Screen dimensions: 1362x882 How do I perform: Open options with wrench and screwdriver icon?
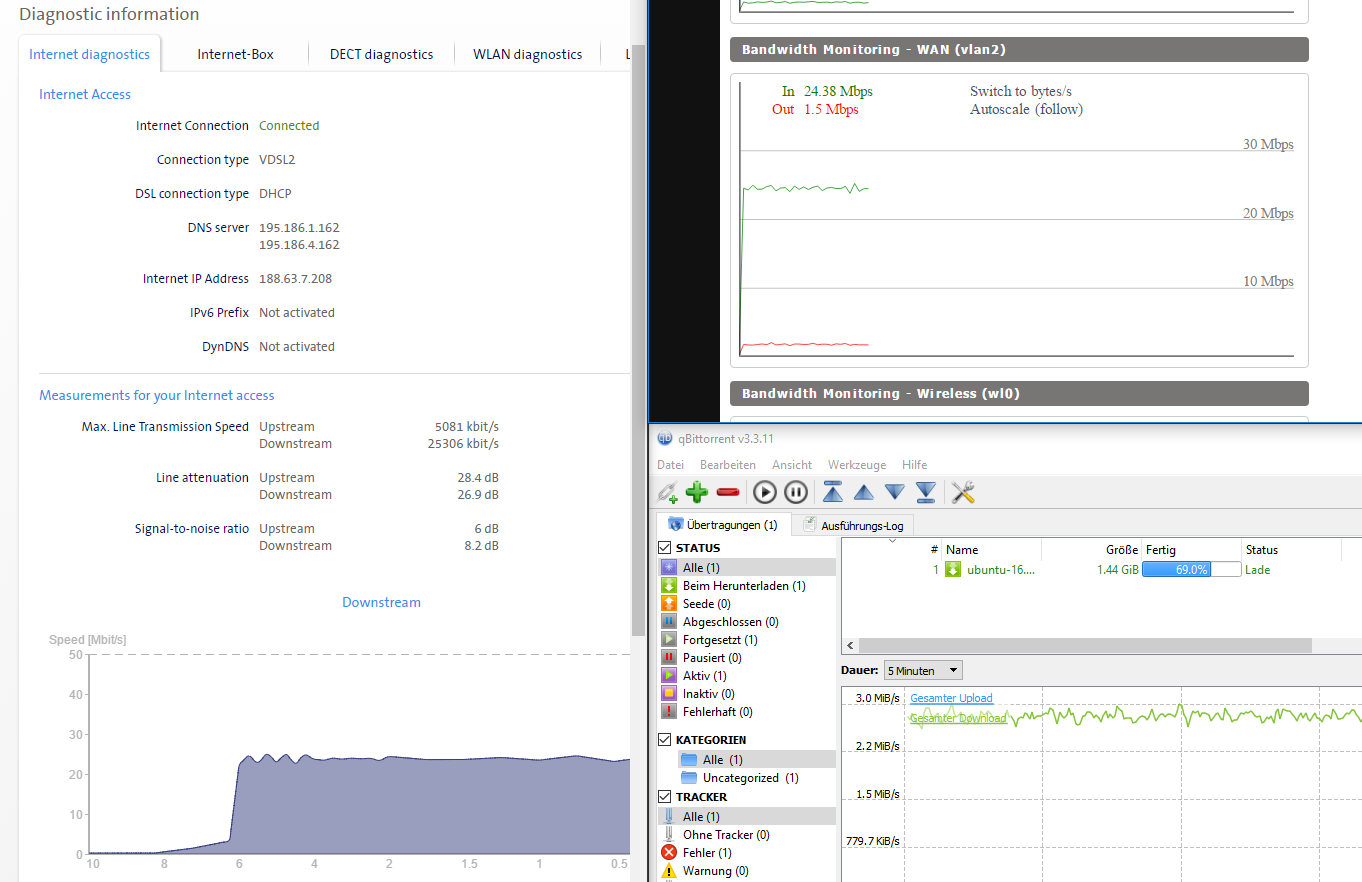[962, 492]
